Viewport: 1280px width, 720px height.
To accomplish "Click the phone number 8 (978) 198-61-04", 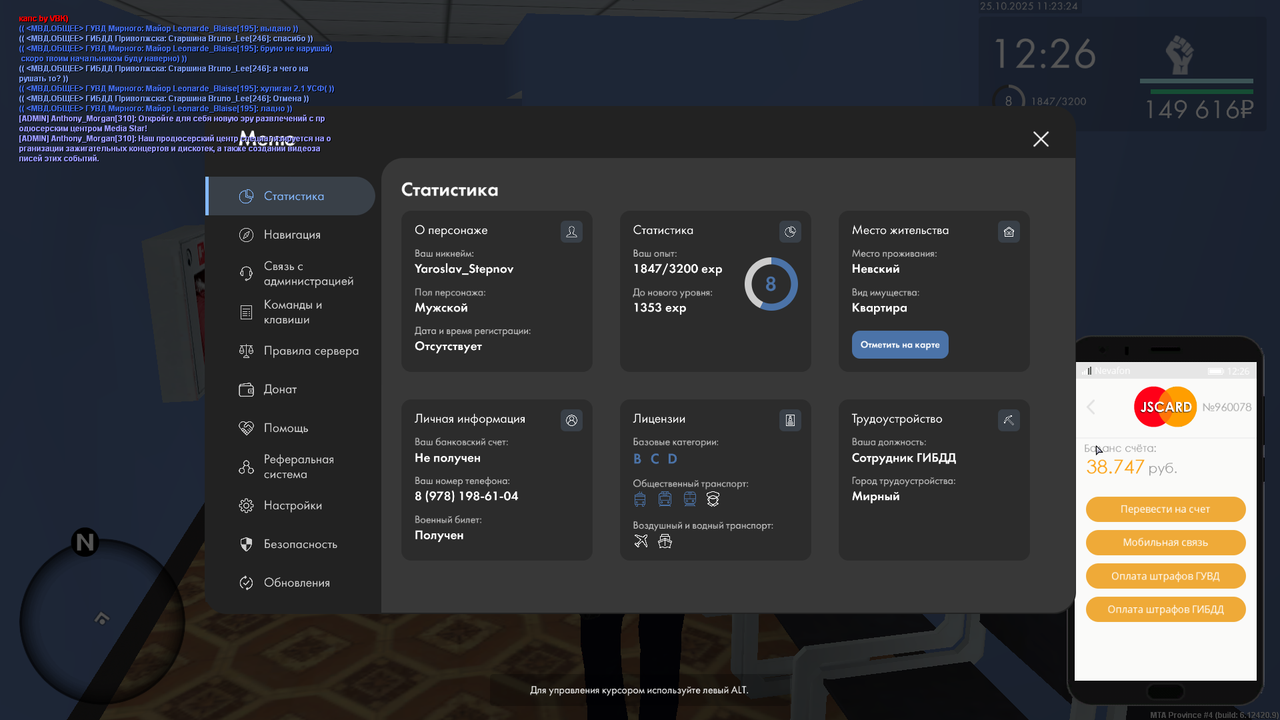I will tap(466, 496).
